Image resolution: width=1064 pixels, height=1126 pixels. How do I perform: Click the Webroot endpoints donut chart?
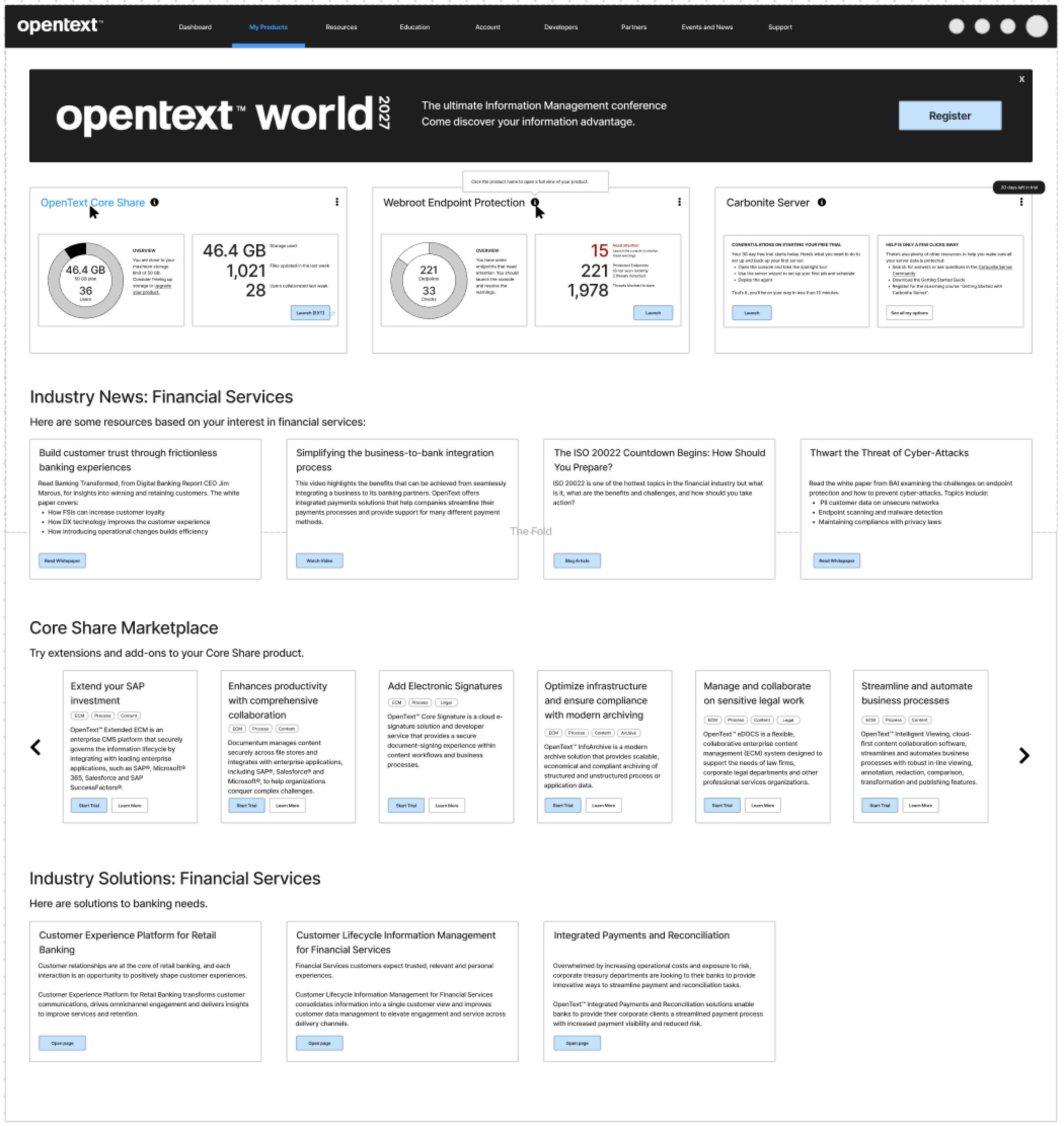click(429, 280)
